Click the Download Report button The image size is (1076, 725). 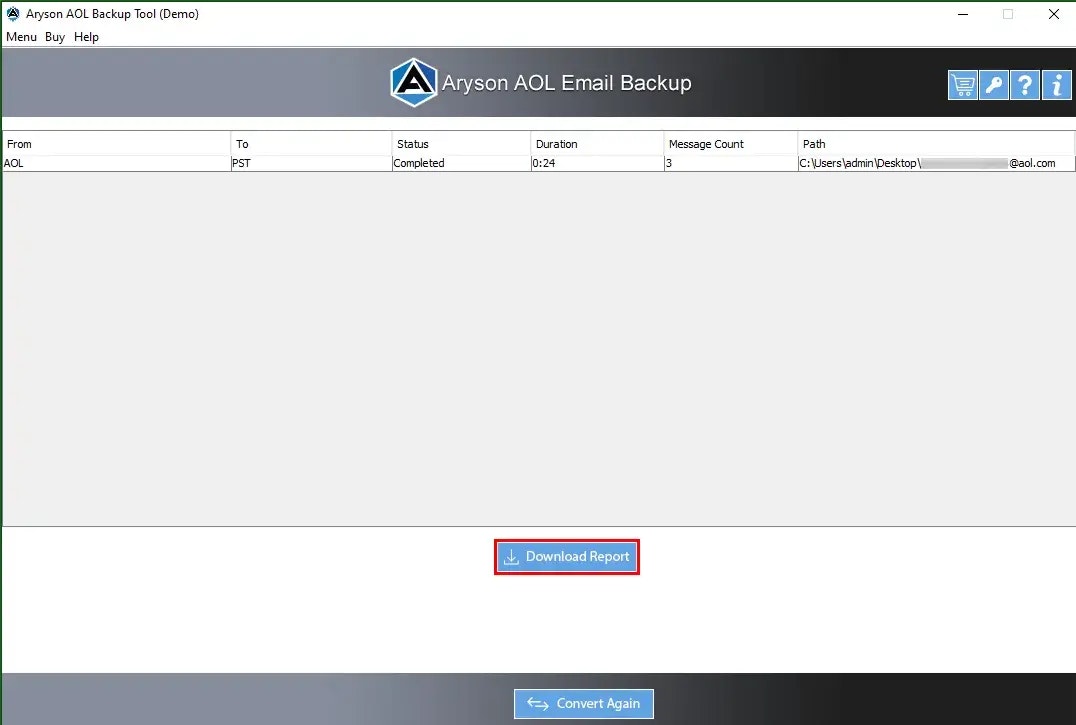pyautogui.click(x=567, y=557)
